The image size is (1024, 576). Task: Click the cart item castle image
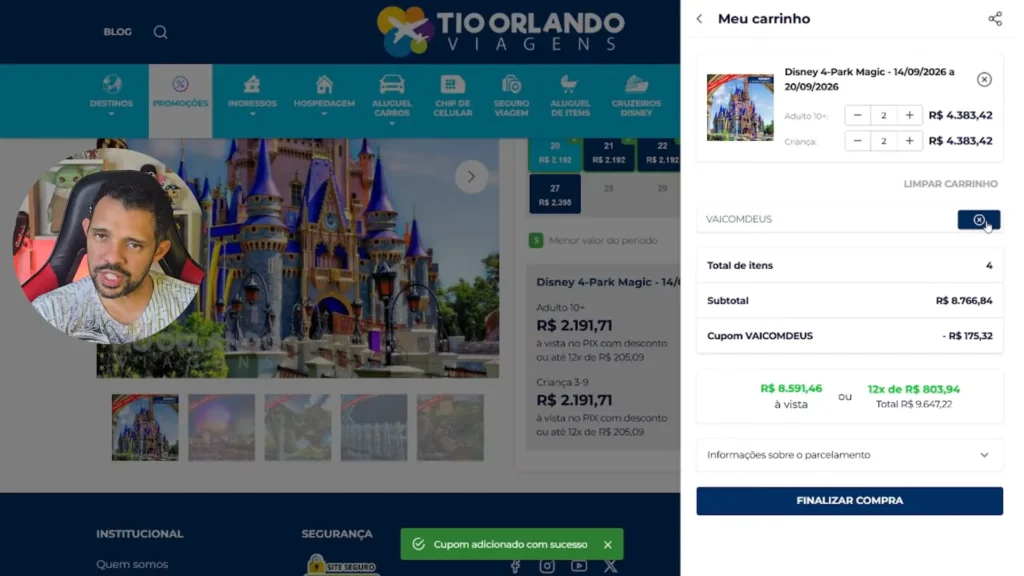pos(740,108)
